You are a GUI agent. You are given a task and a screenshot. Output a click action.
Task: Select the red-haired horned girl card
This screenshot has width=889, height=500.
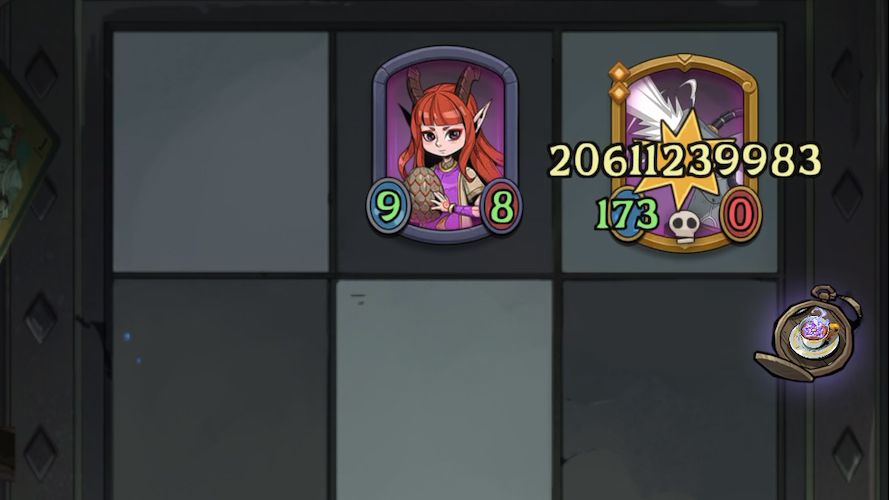[445, 145]
